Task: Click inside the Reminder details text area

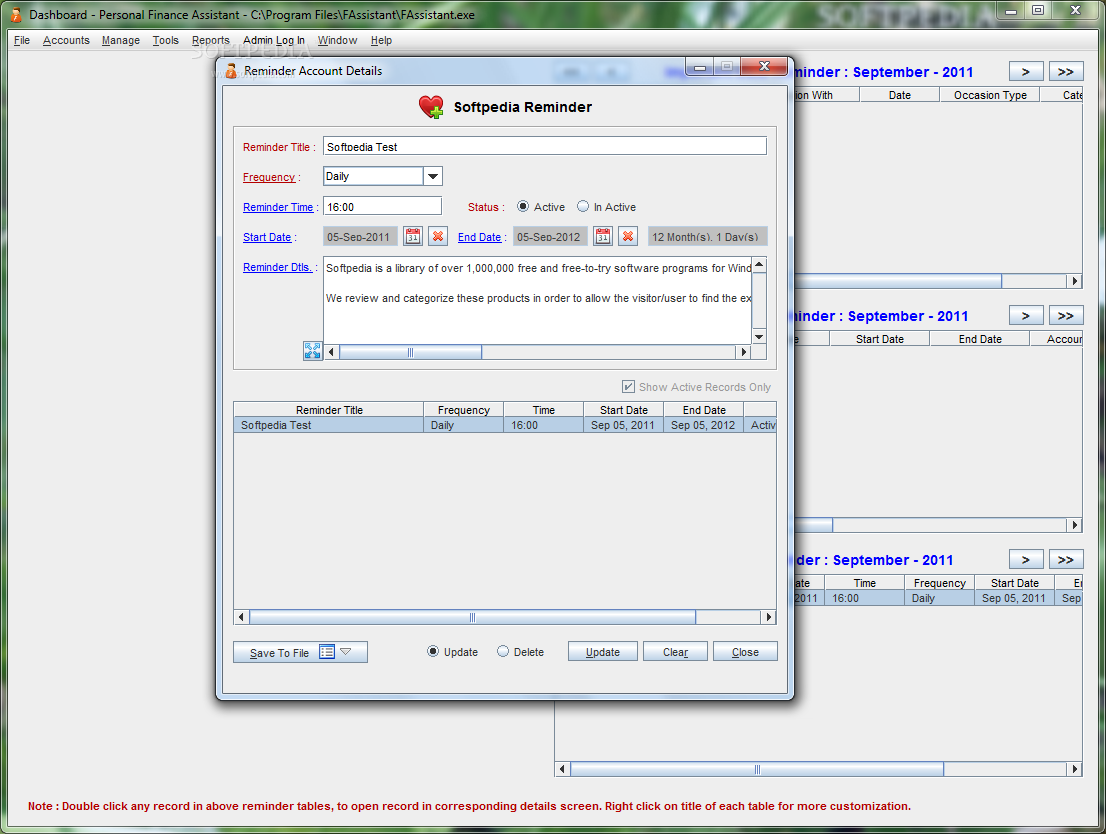Action: tap(537, 300)
